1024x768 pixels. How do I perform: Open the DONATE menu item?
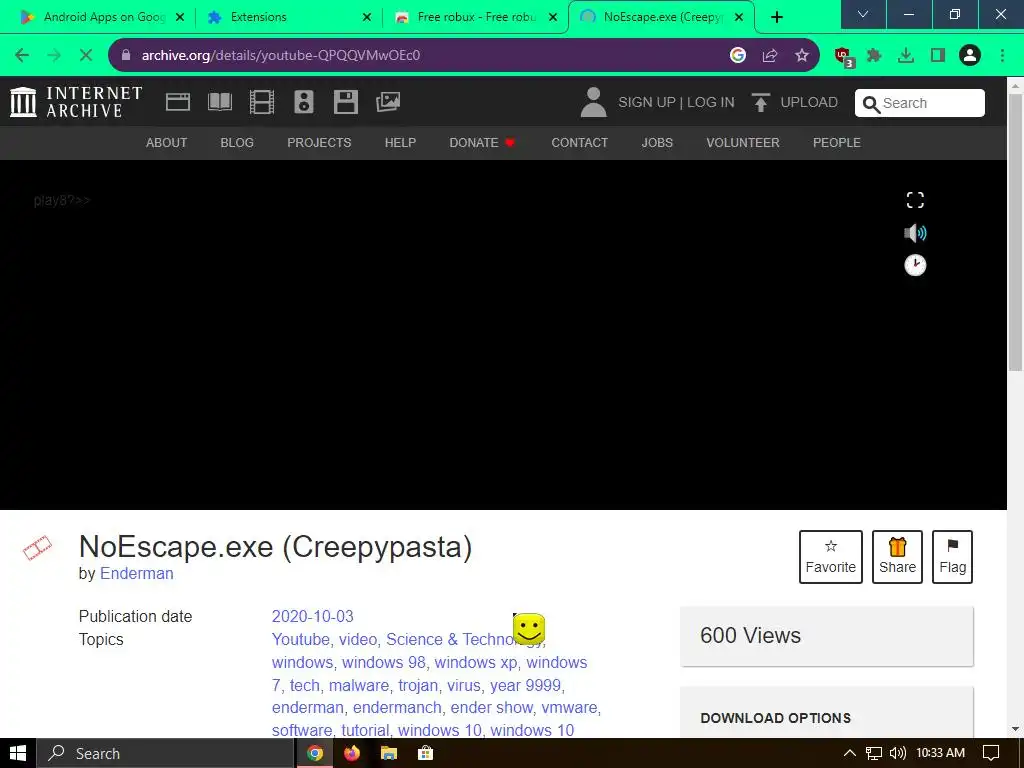482,142
